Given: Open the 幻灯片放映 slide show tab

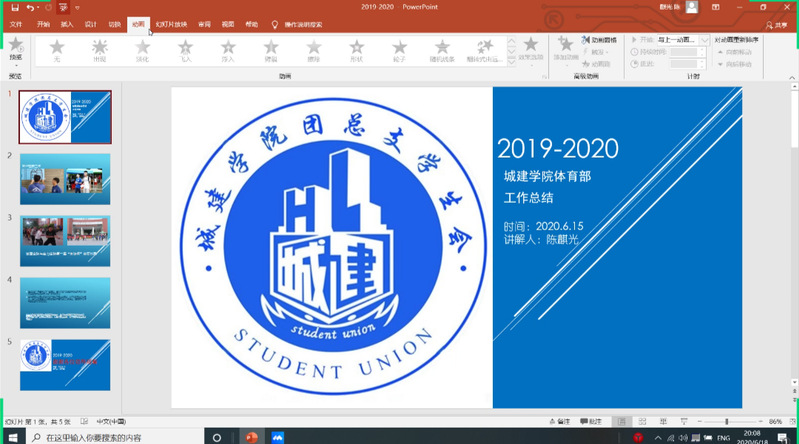Looking at the screenshot, I should (170, 23).
